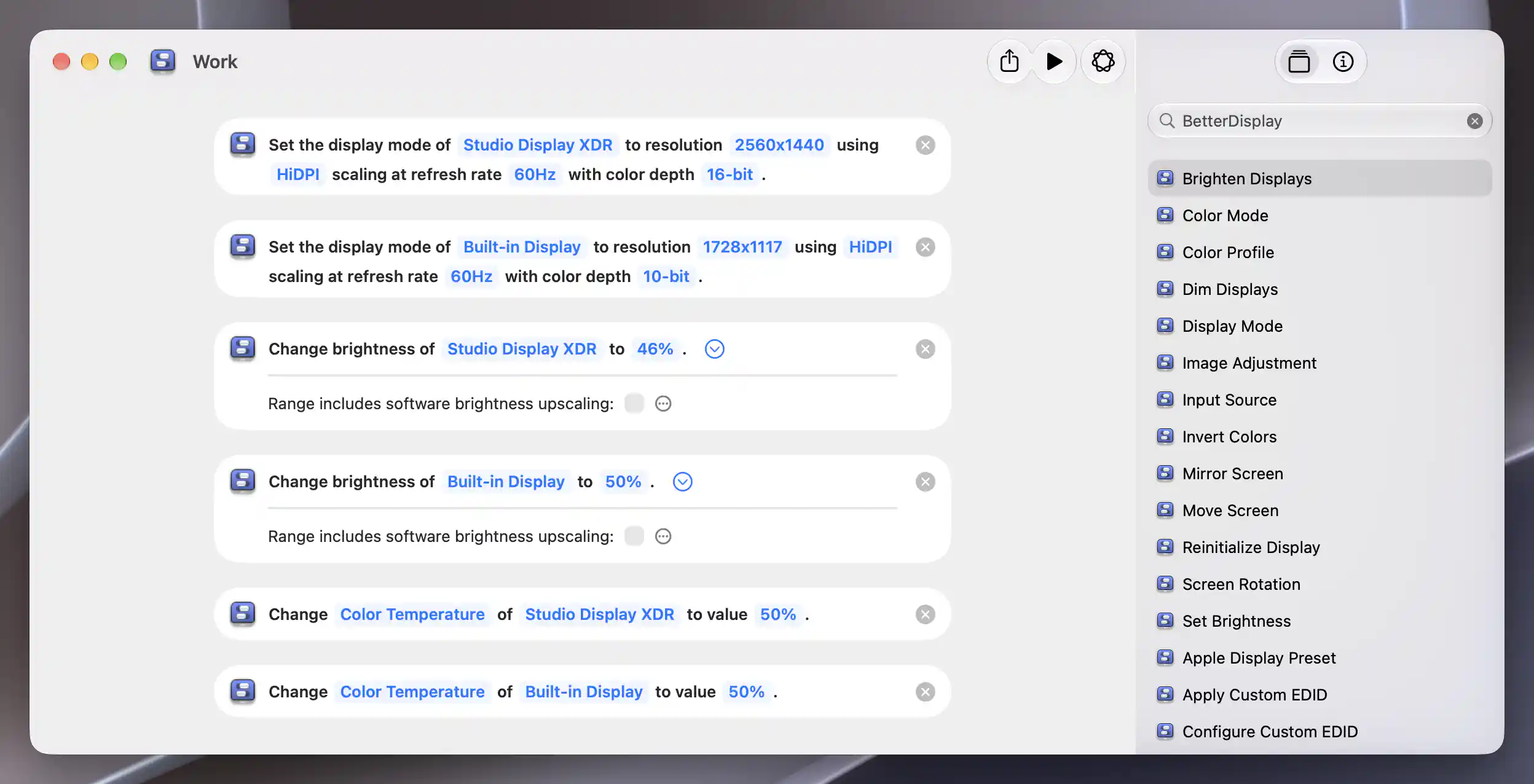This screenshot has width=1534, height=784.
Task: Clear the BetterDisplay search text
Action: click(1474, 121)
